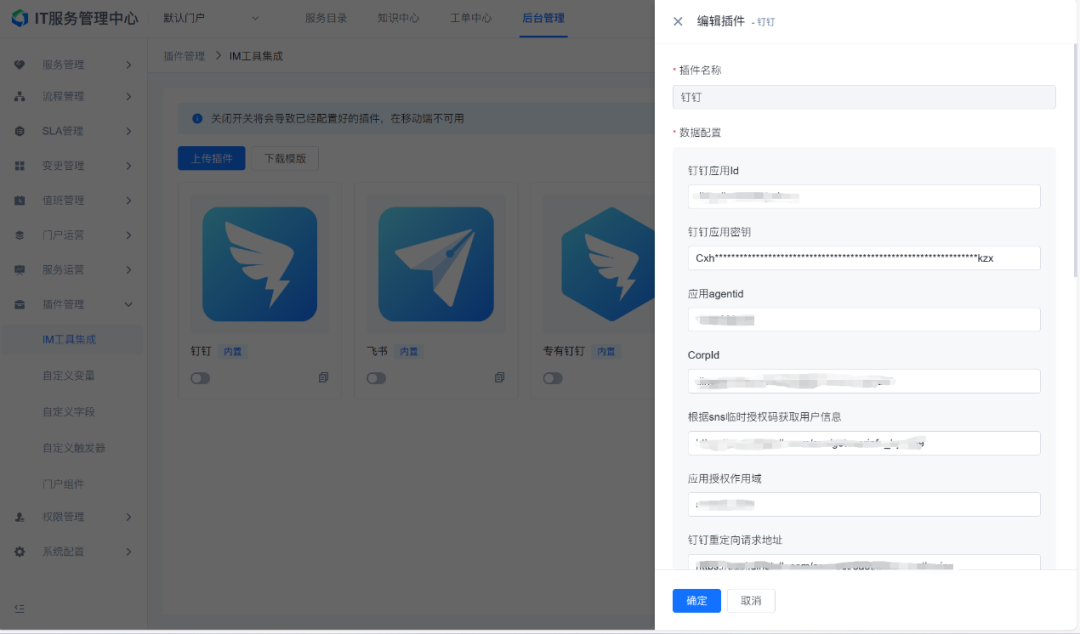The image size is (1080, 634).
Task: Expand the 系统配置 menu chevron
Action: point(129,551)
